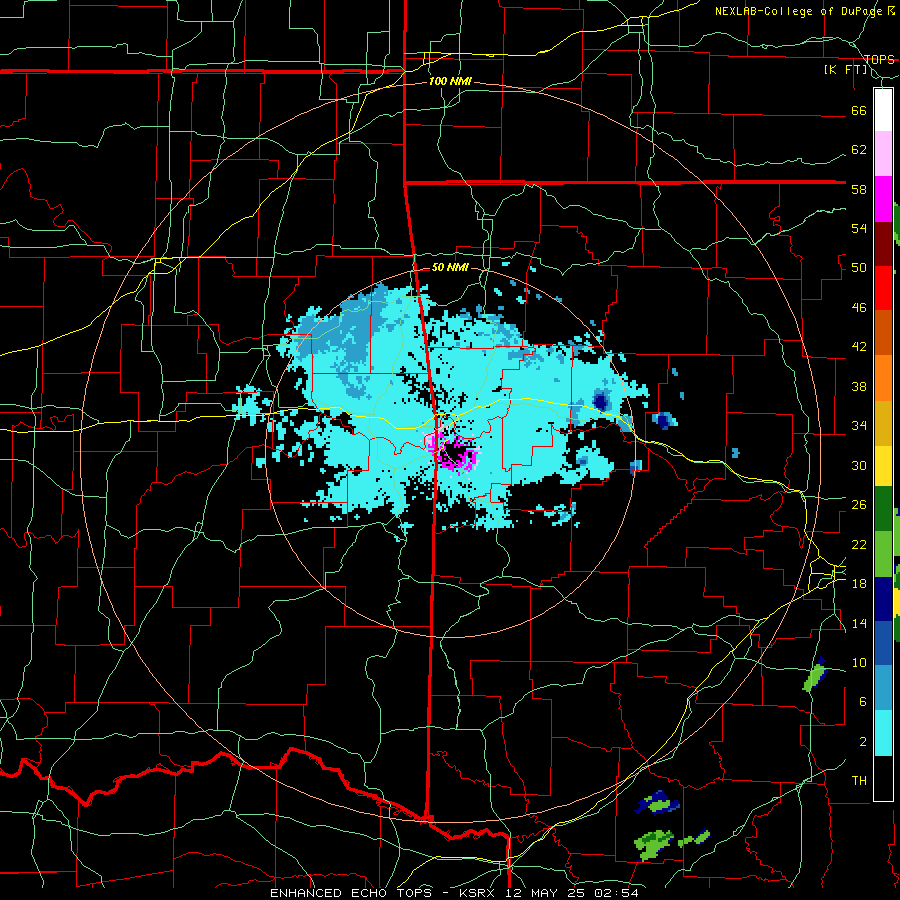Click the 18 value on the scale
Image resolution: width=900 pixels, height=900 pixels.
pos(859,584)
